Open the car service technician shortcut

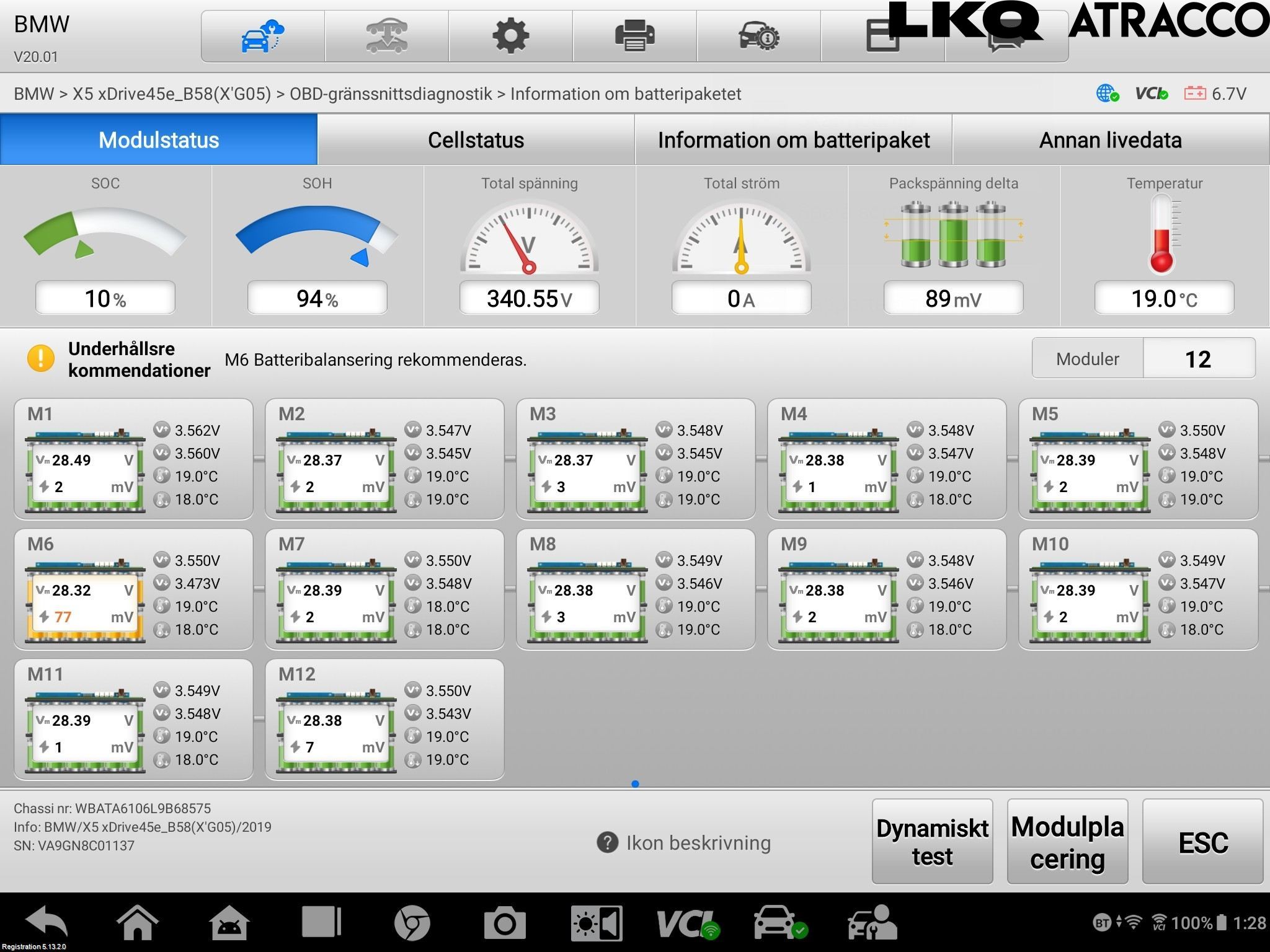click(x=872, y=923)
